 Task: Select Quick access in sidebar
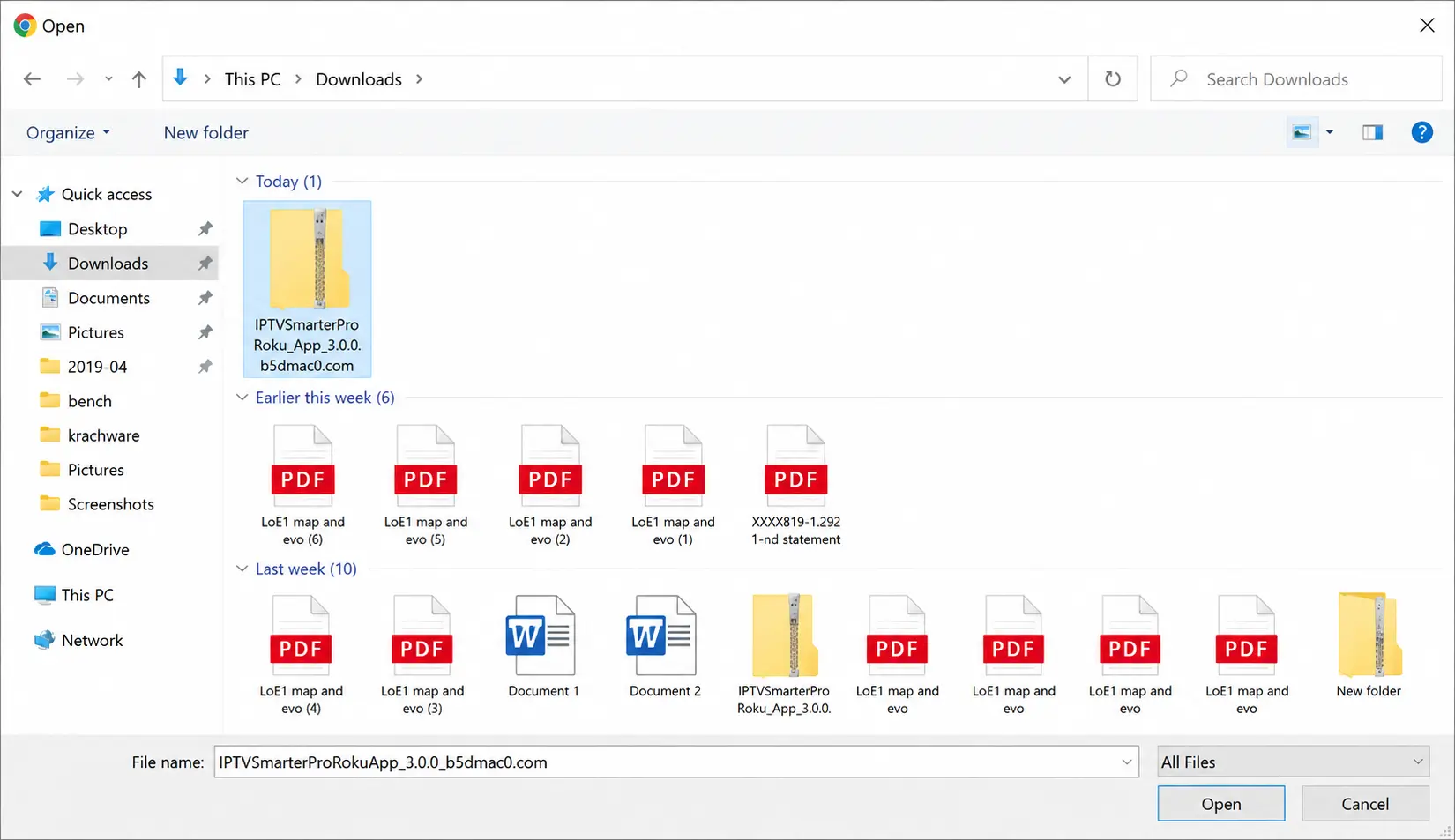pos(107,194)
